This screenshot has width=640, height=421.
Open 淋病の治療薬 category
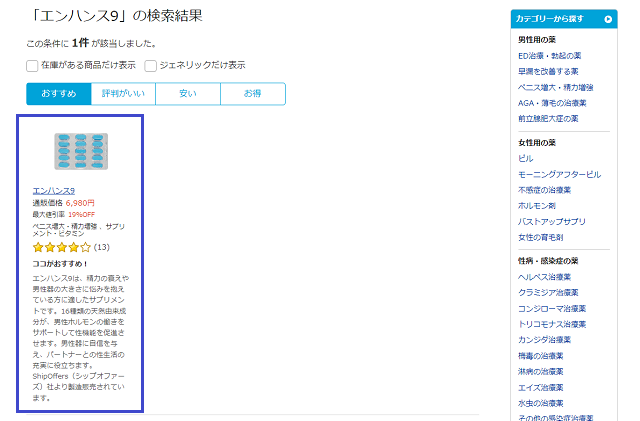(541, 372)
